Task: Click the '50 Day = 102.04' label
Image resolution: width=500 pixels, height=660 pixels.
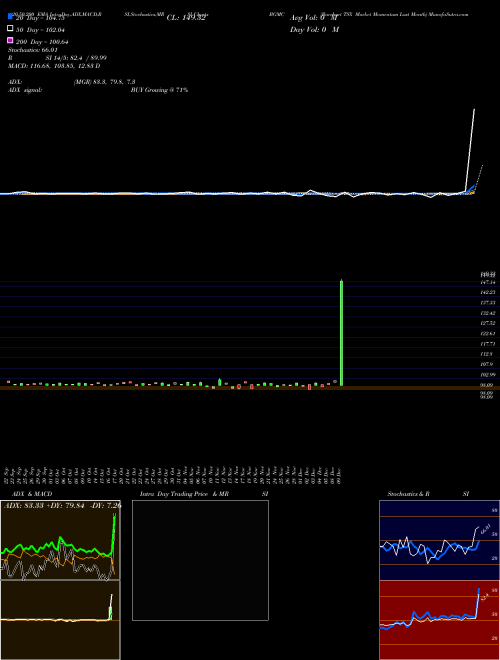Action: [x=40, y=30]
